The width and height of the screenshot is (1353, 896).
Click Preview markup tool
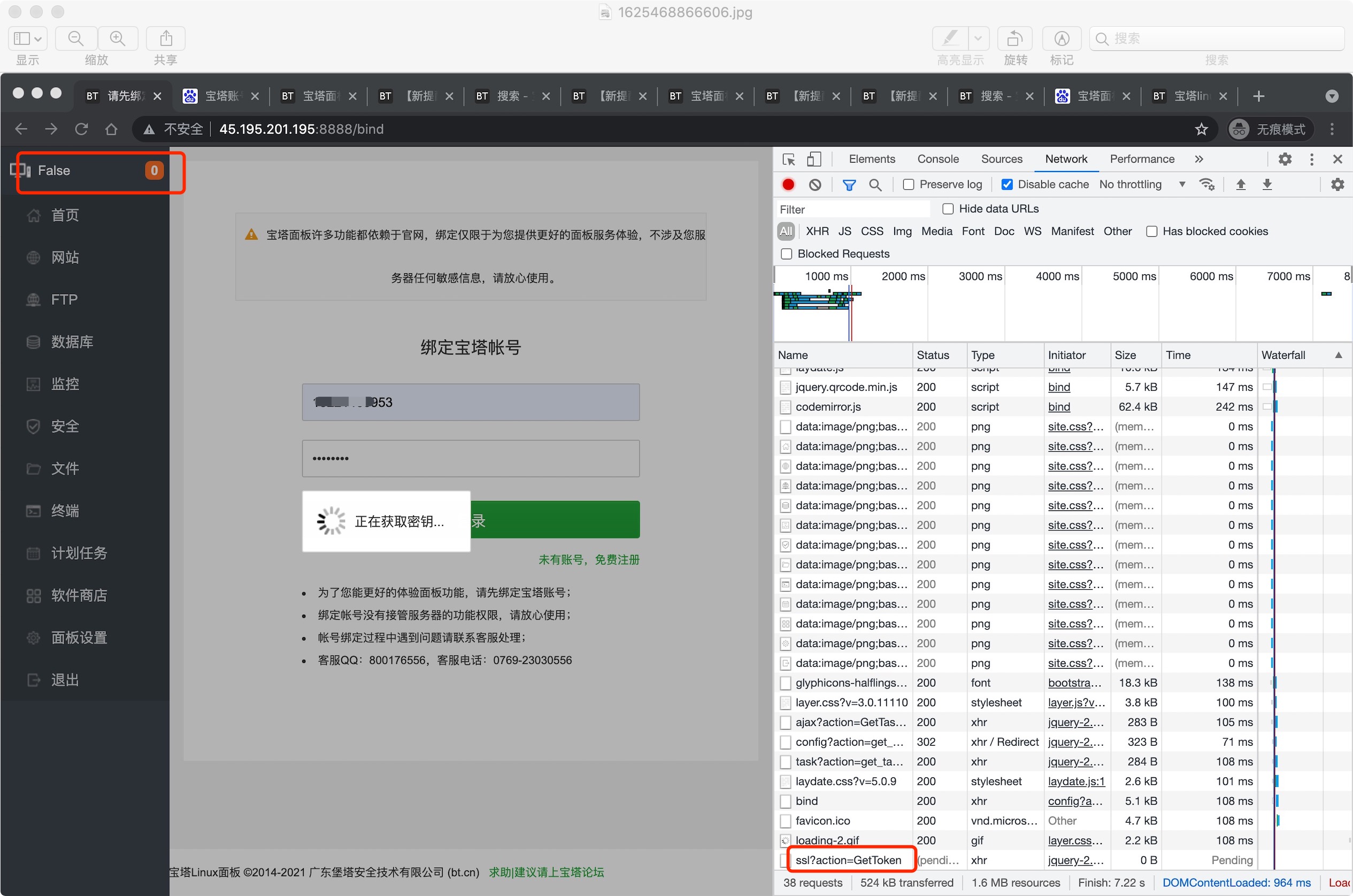(x=1062, y=38)
